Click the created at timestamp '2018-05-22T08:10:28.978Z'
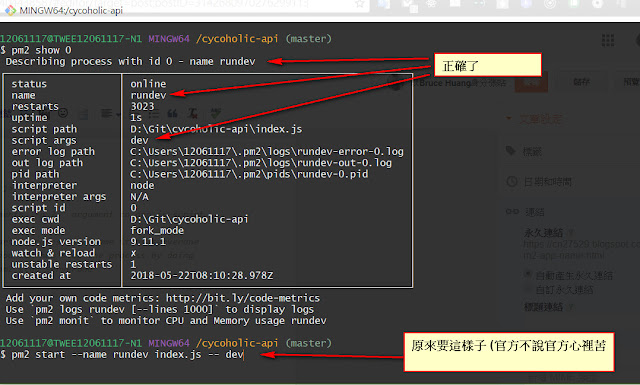The image size is (640, 385). pos(202,276)
